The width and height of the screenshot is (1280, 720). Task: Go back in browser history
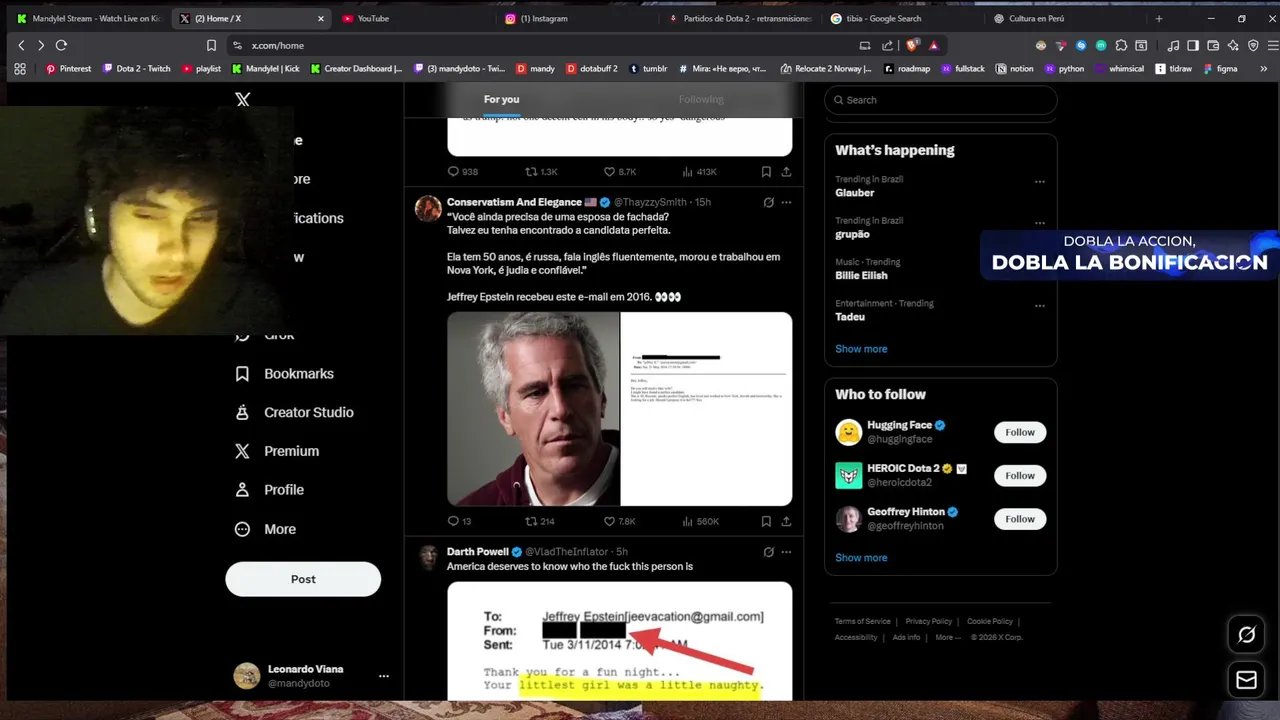[21, 45]
